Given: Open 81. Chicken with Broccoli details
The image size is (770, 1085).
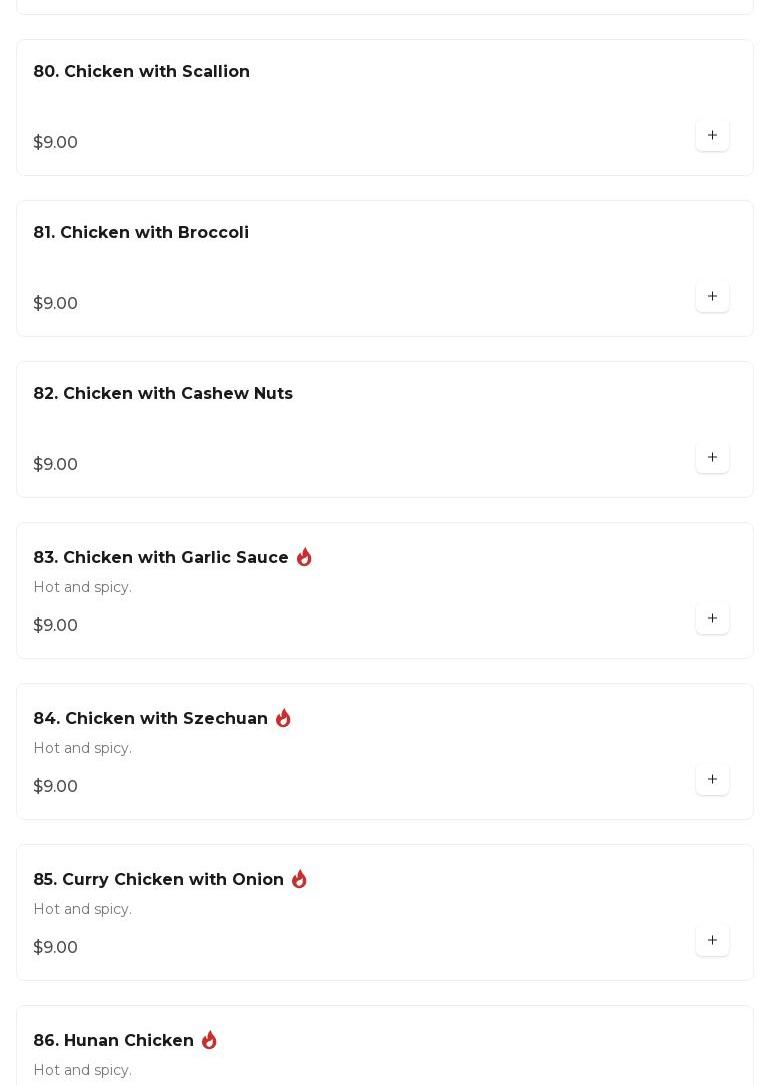Looking at the screenshot, I should 141,233.
